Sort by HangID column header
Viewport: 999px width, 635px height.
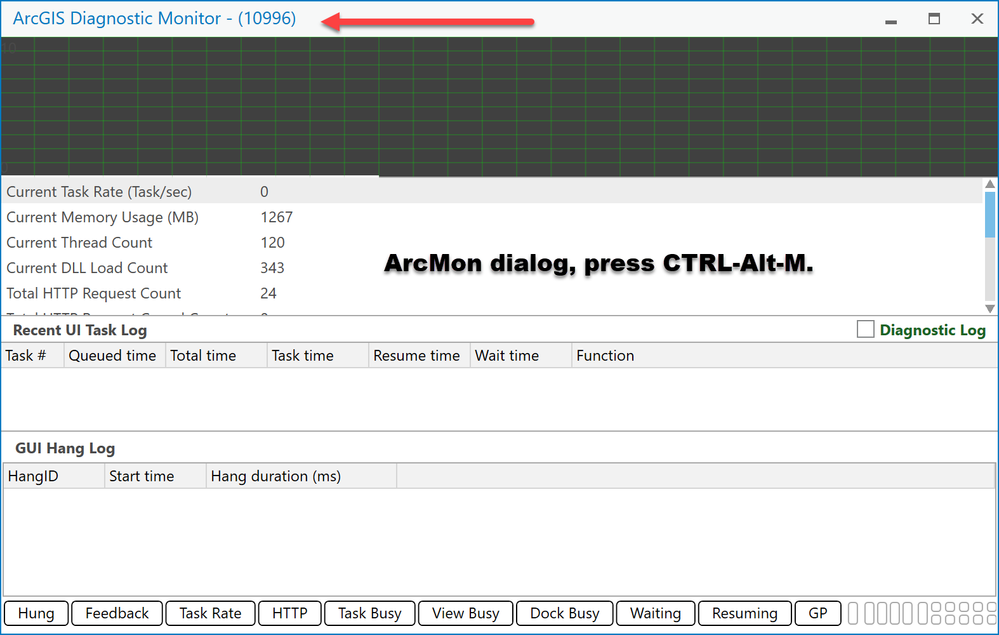point(54,476)
